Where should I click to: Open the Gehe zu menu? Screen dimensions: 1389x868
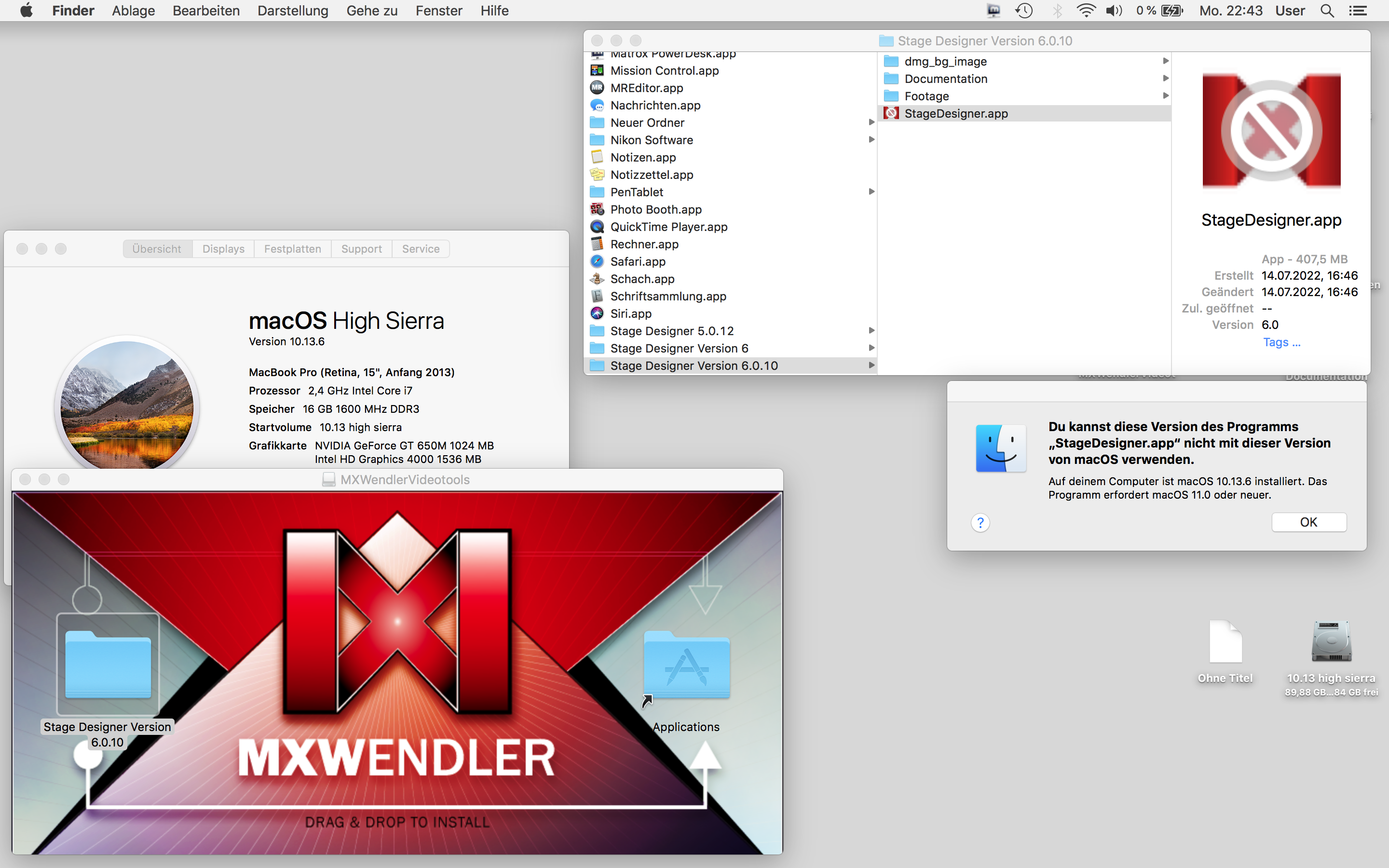click(x=372, y=10)
